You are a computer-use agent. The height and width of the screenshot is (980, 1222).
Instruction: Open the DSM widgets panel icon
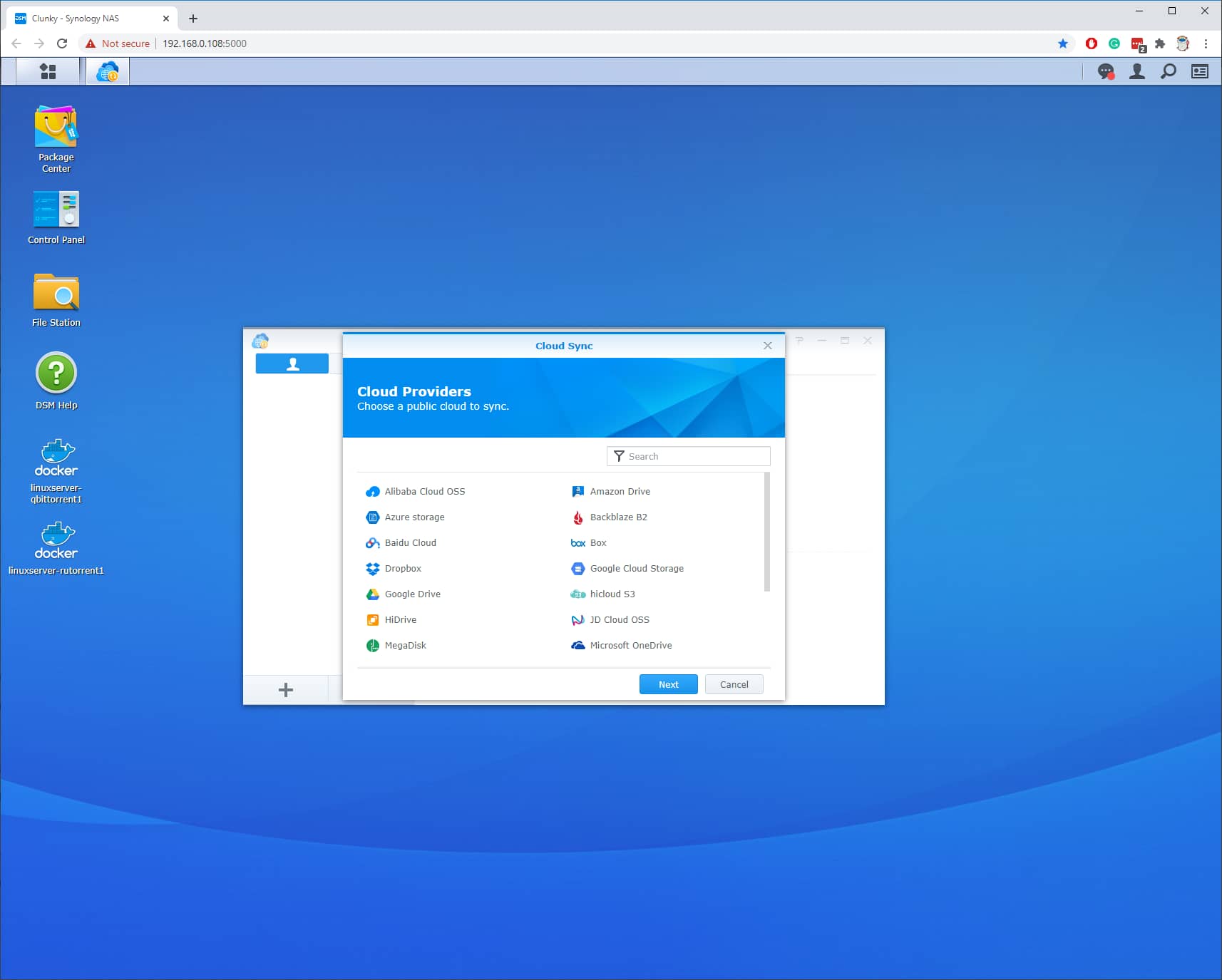[x=1200, y=71]
